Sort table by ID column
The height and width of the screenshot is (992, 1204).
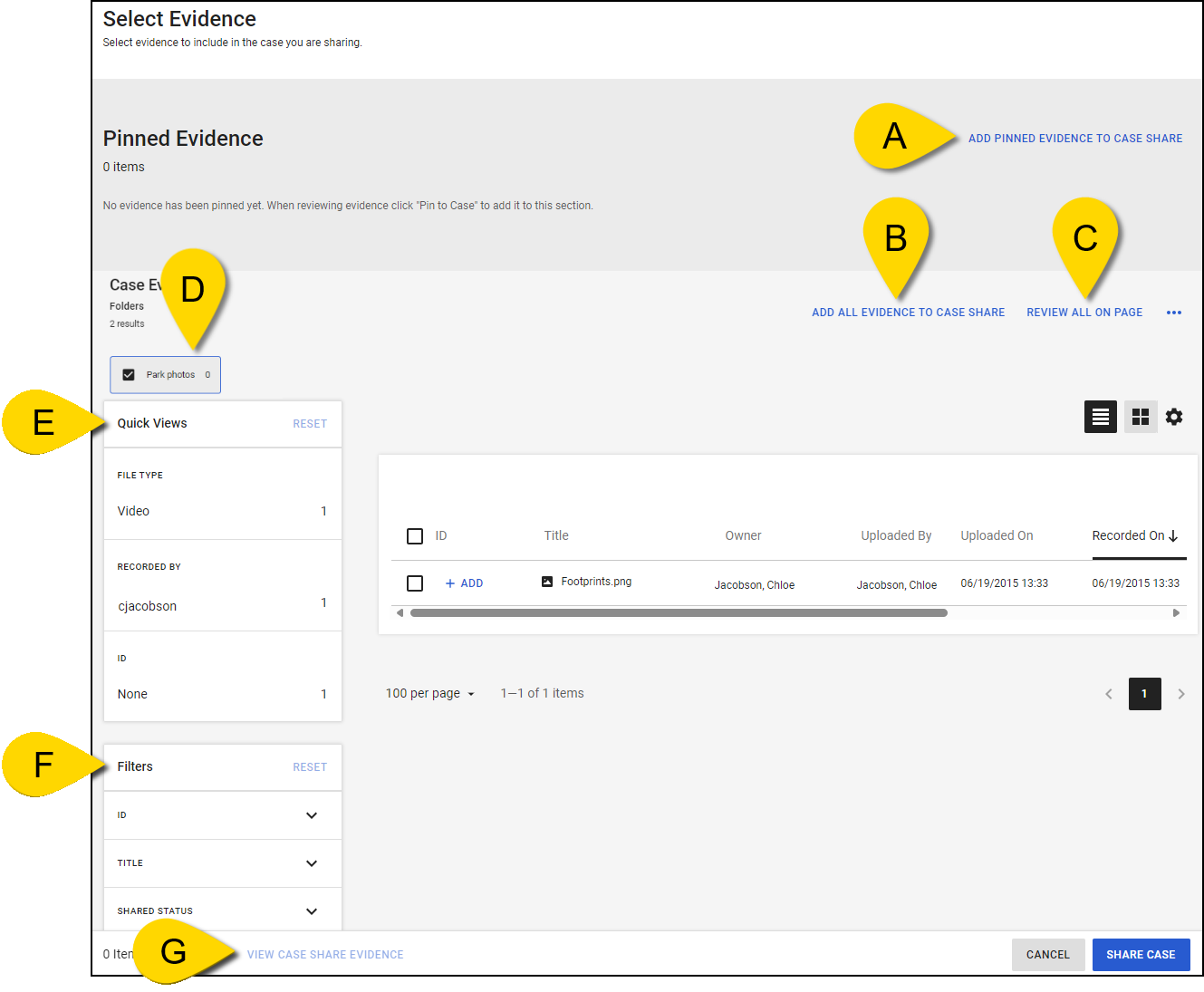[441, 536]
